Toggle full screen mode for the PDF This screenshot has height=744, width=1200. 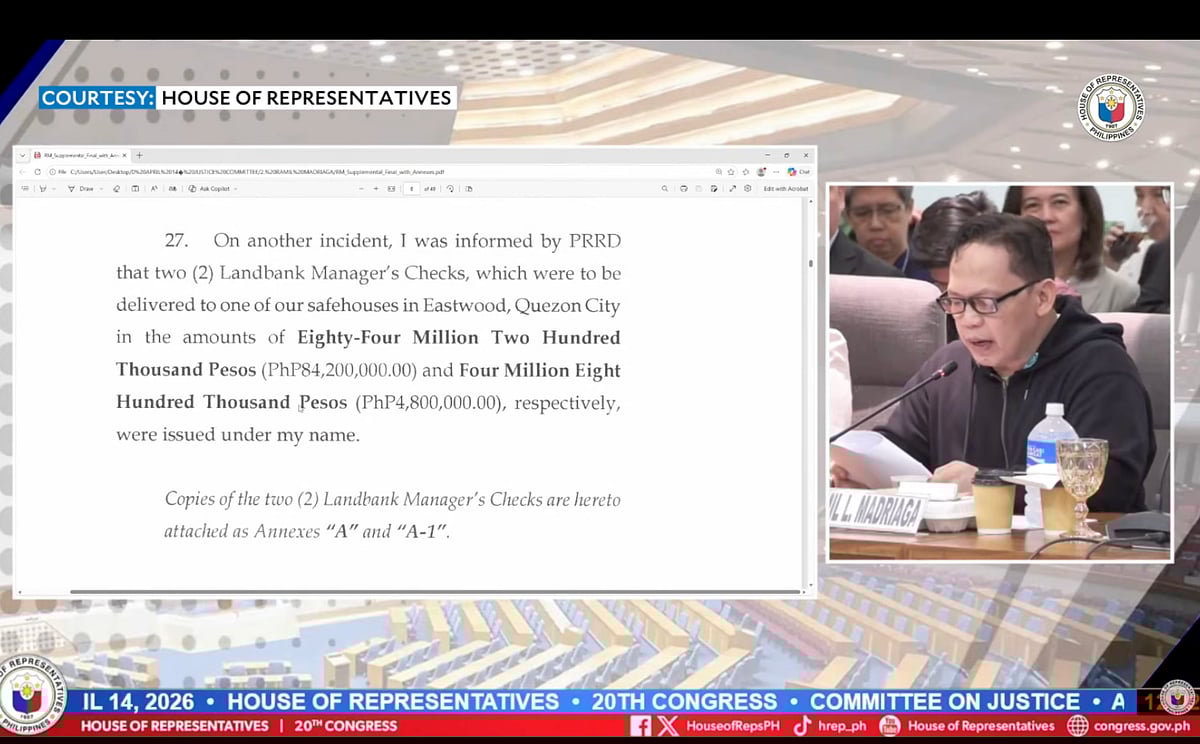click(x=732, y=188)
